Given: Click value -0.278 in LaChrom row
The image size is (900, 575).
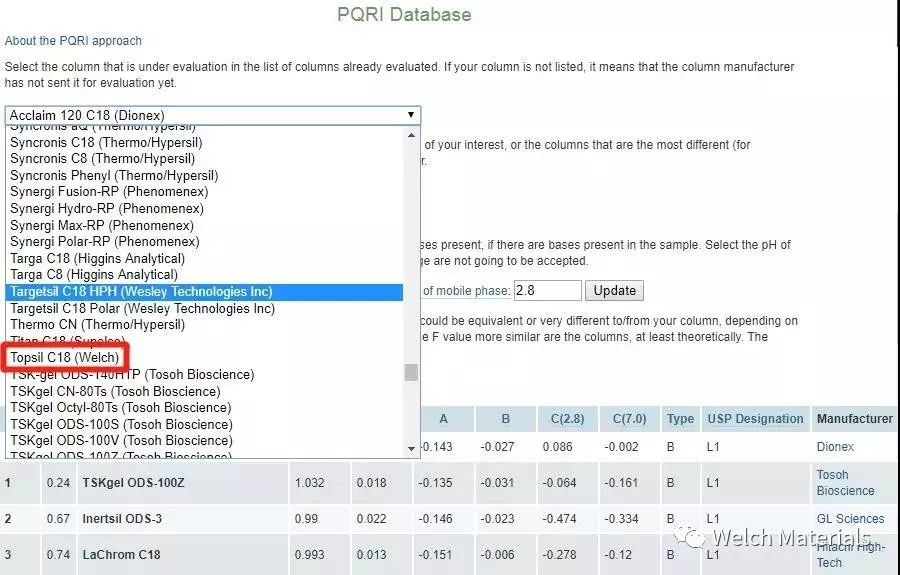Looking at the screenshot, I should [559, 555].
